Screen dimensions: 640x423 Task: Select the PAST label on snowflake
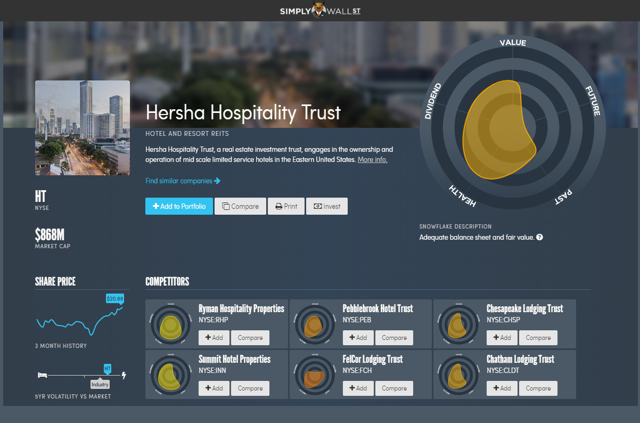click(x=563, y=197)
